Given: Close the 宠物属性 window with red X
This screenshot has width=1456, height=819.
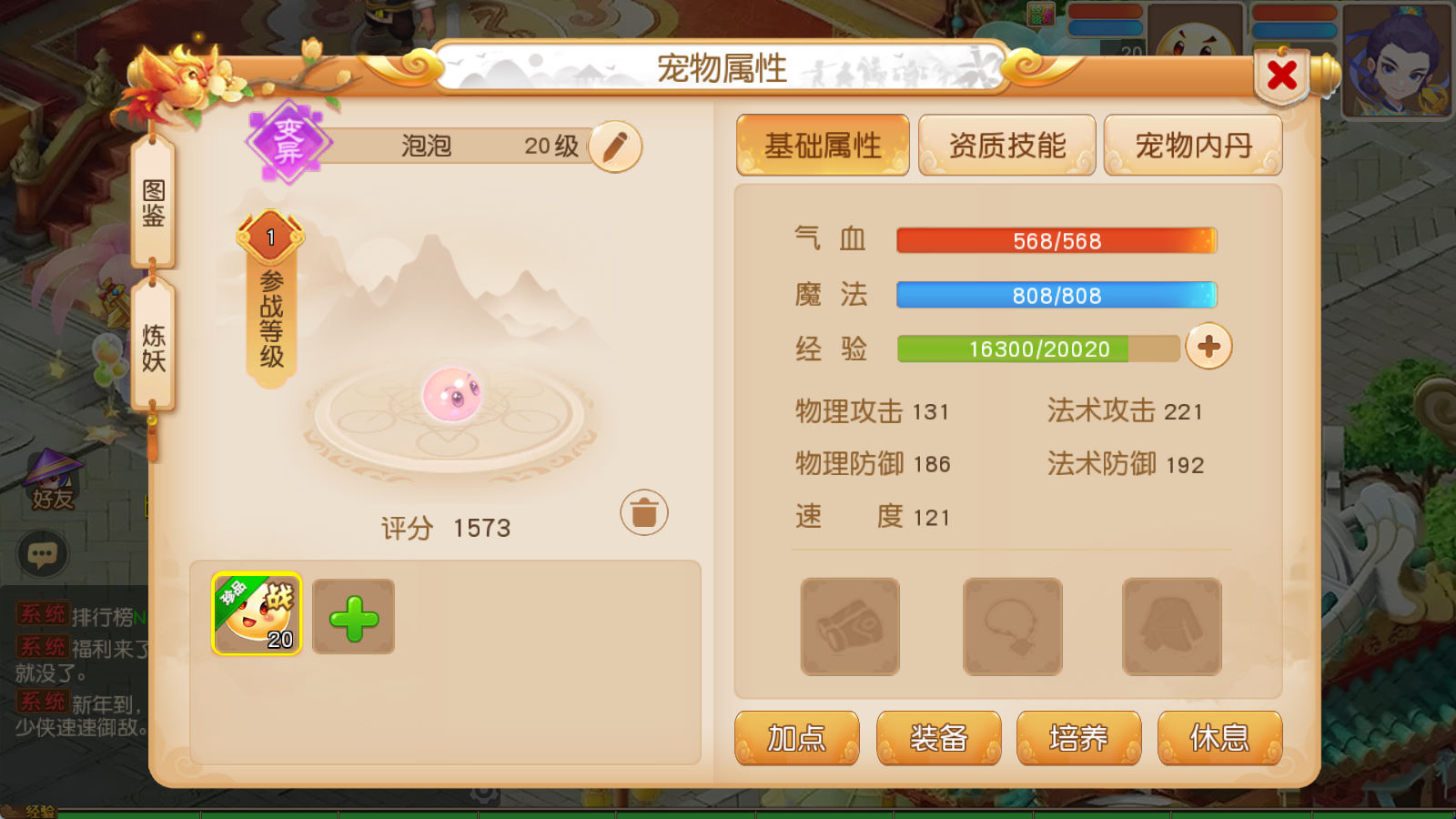Looking at the screenshot, I should (x=1282, y=76).
